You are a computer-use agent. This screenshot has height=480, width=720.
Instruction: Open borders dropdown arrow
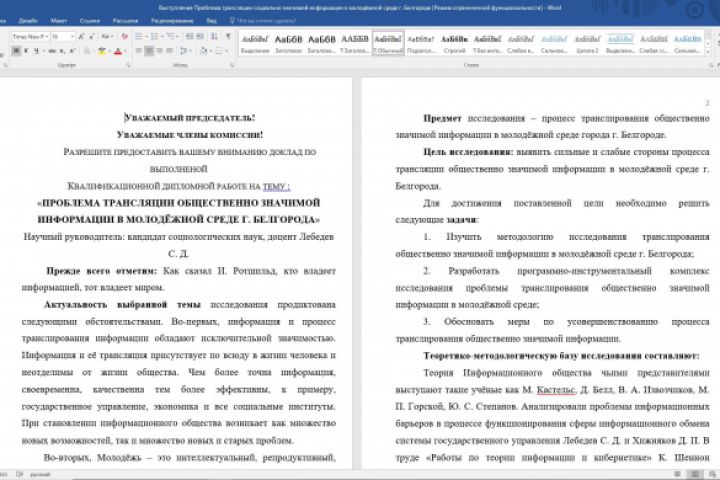point(227,51)
